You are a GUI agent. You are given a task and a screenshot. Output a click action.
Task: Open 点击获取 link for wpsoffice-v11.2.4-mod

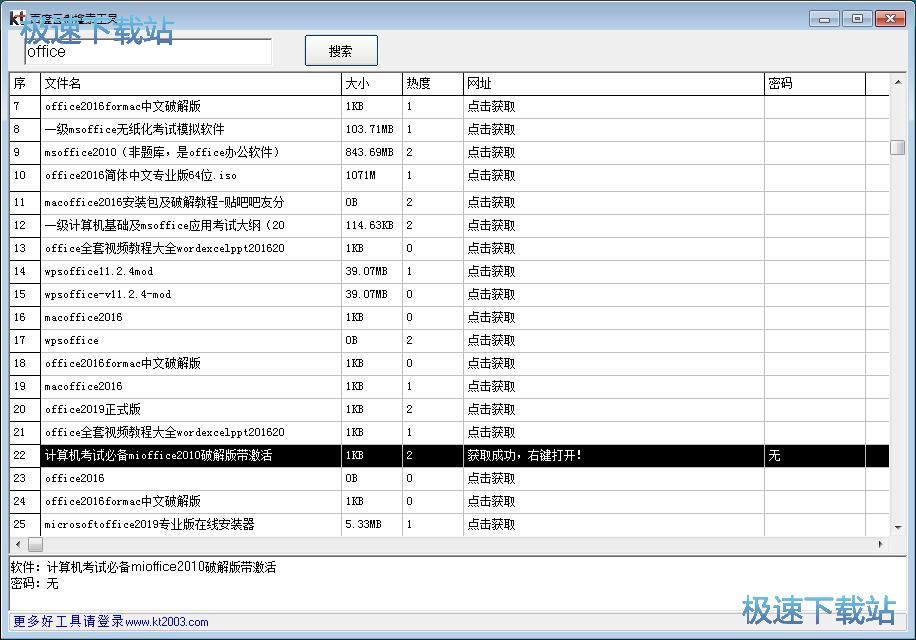490,294
